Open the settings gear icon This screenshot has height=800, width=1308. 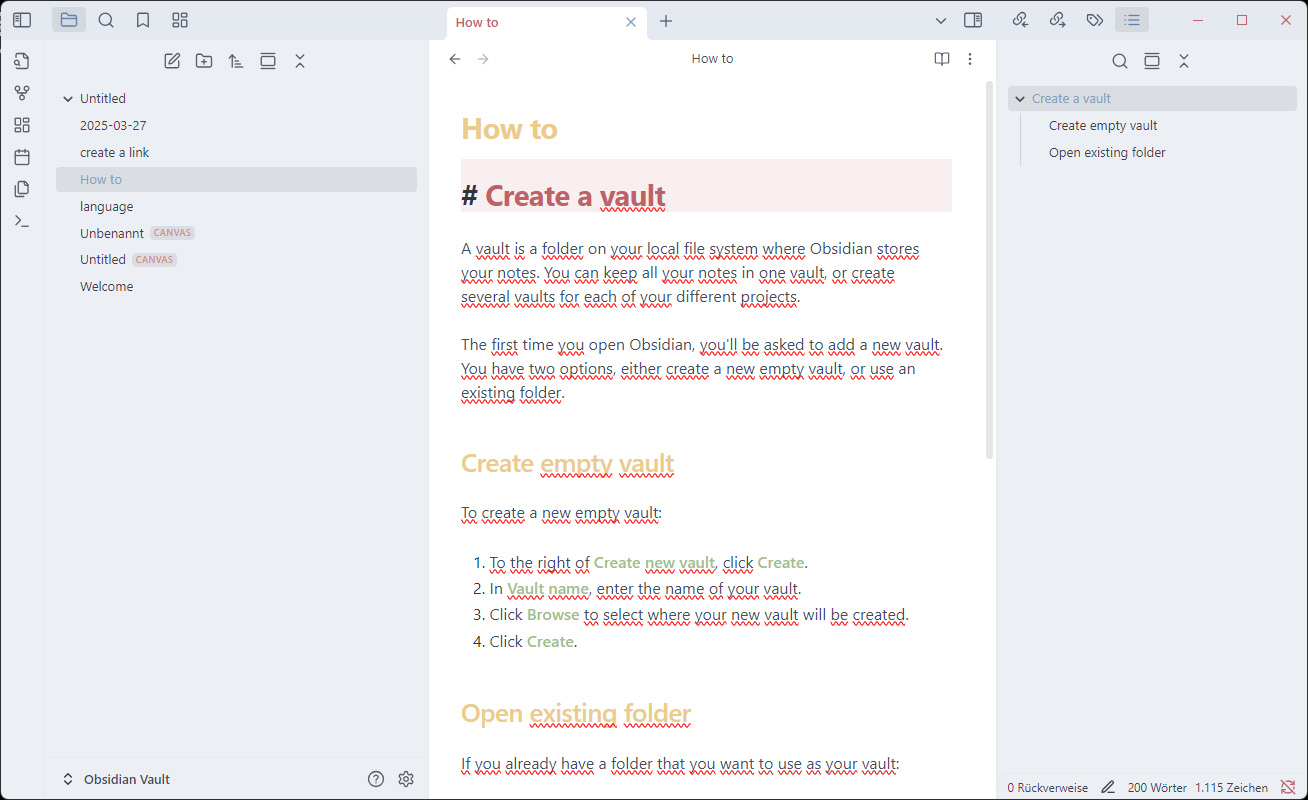point(406,779)
